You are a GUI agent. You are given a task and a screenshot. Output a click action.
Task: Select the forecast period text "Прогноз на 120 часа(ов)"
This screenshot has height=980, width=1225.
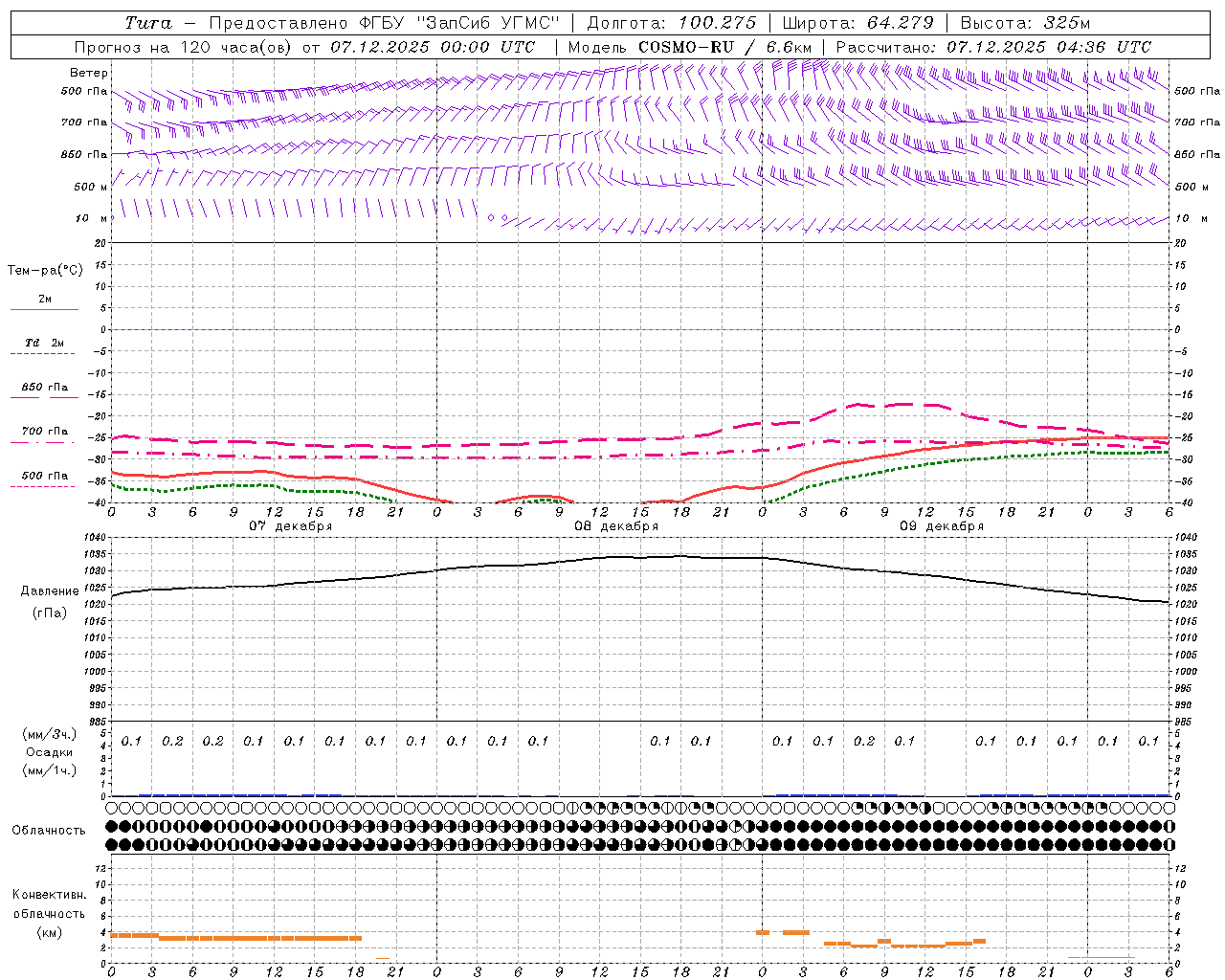tap(184, 47)
